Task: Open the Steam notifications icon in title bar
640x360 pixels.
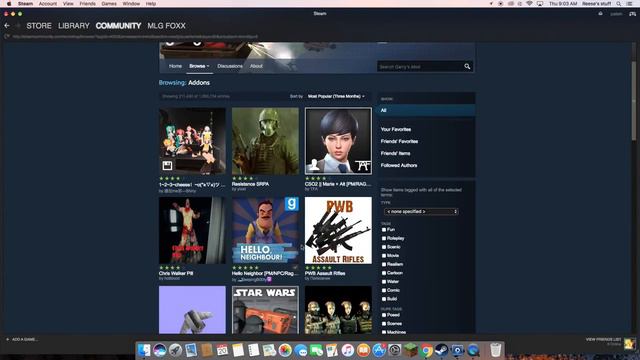Action: pos(600,14)
